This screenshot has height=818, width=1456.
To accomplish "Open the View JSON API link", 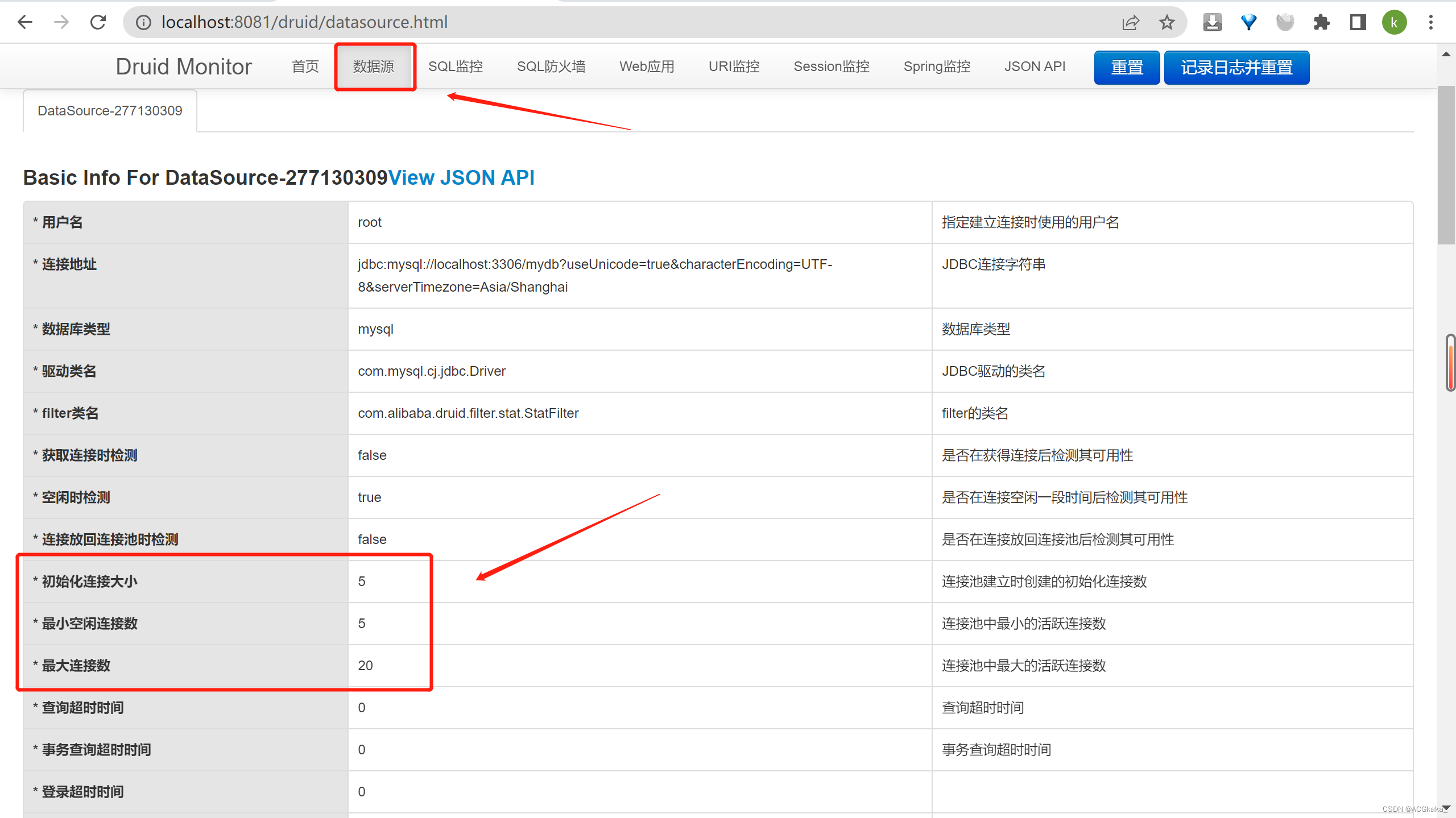I will [x=461, y=177].
